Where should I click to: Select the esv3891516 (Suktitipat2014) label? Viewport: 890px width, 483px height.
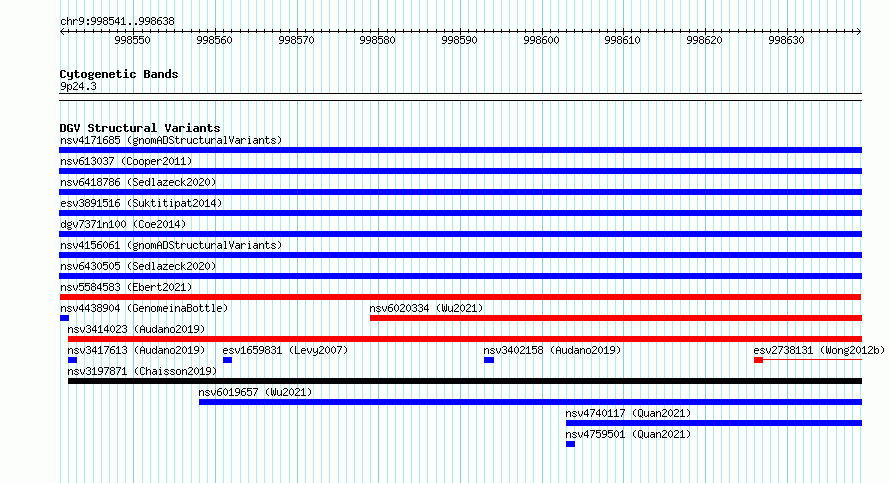[x=141, y=203]
